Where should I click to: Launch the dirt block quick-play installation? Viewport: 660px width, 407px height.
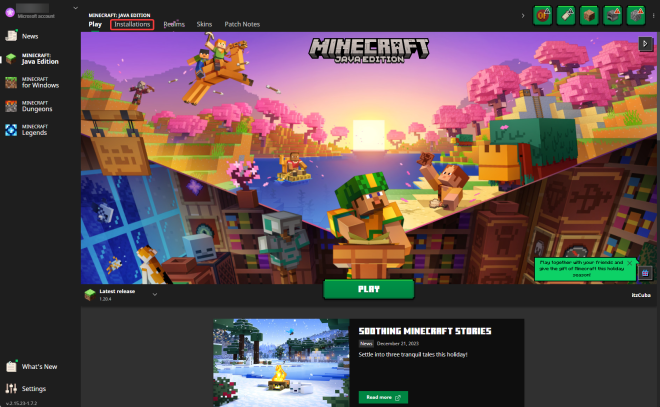point(589,16)
